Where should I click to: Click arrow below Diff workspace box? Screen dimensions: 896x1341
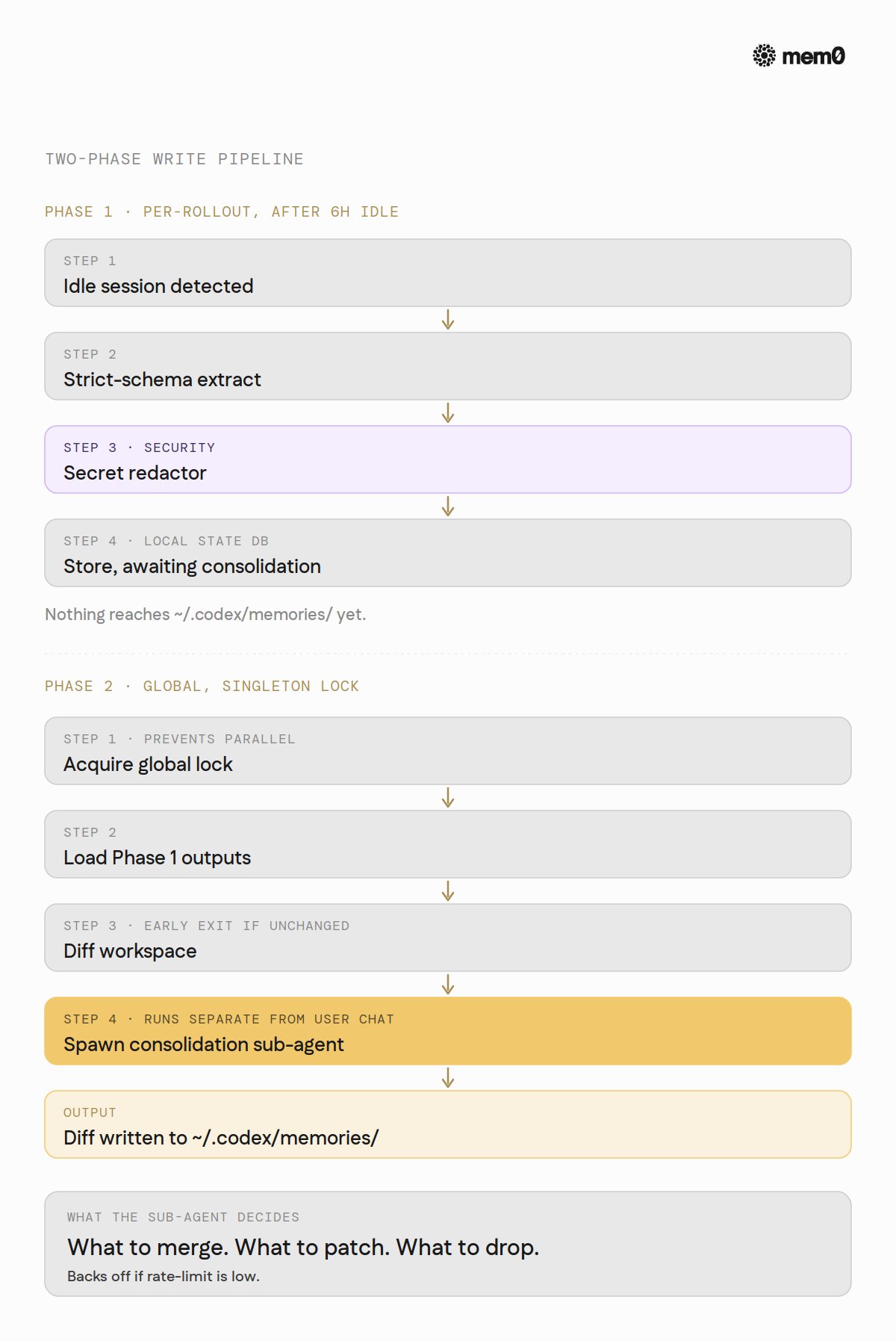point(448,985)
